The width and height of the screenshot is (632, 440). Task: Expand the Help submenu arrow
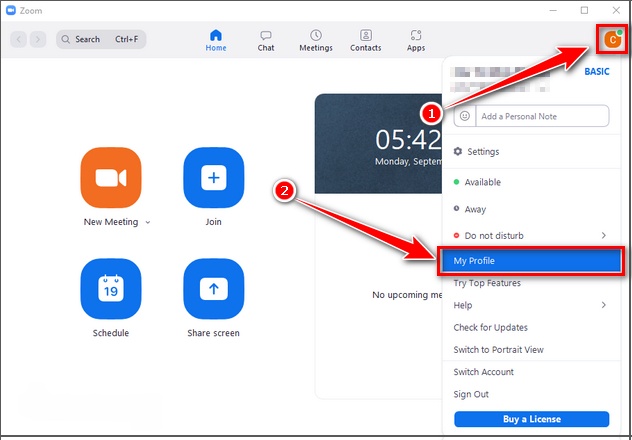click(x=603, y=305)
